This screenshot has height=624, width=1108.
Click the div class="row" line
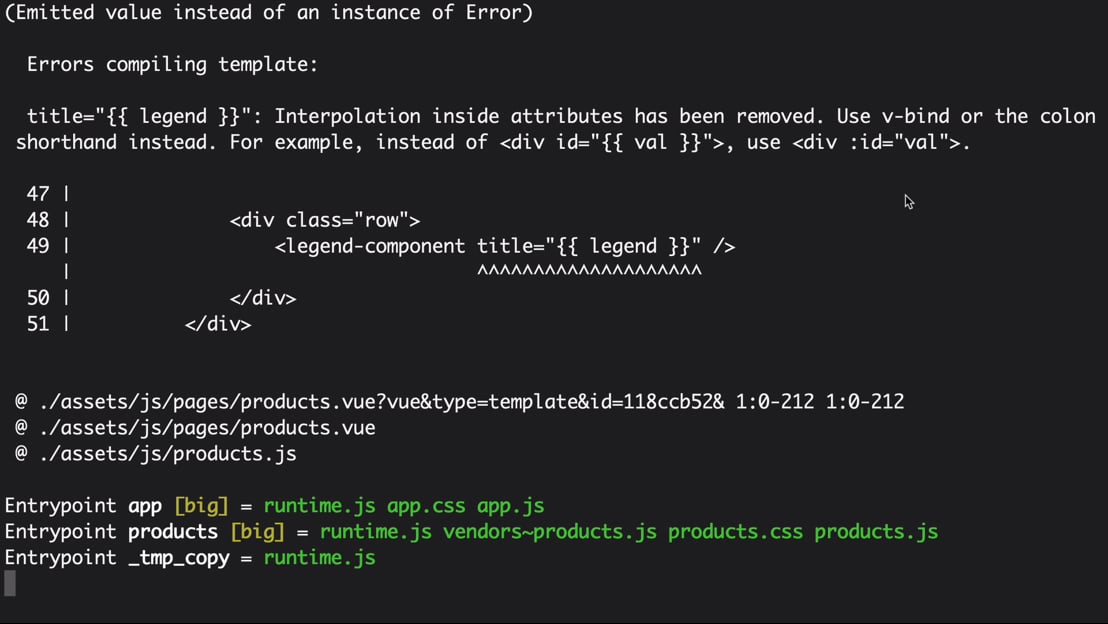(325, 220)
